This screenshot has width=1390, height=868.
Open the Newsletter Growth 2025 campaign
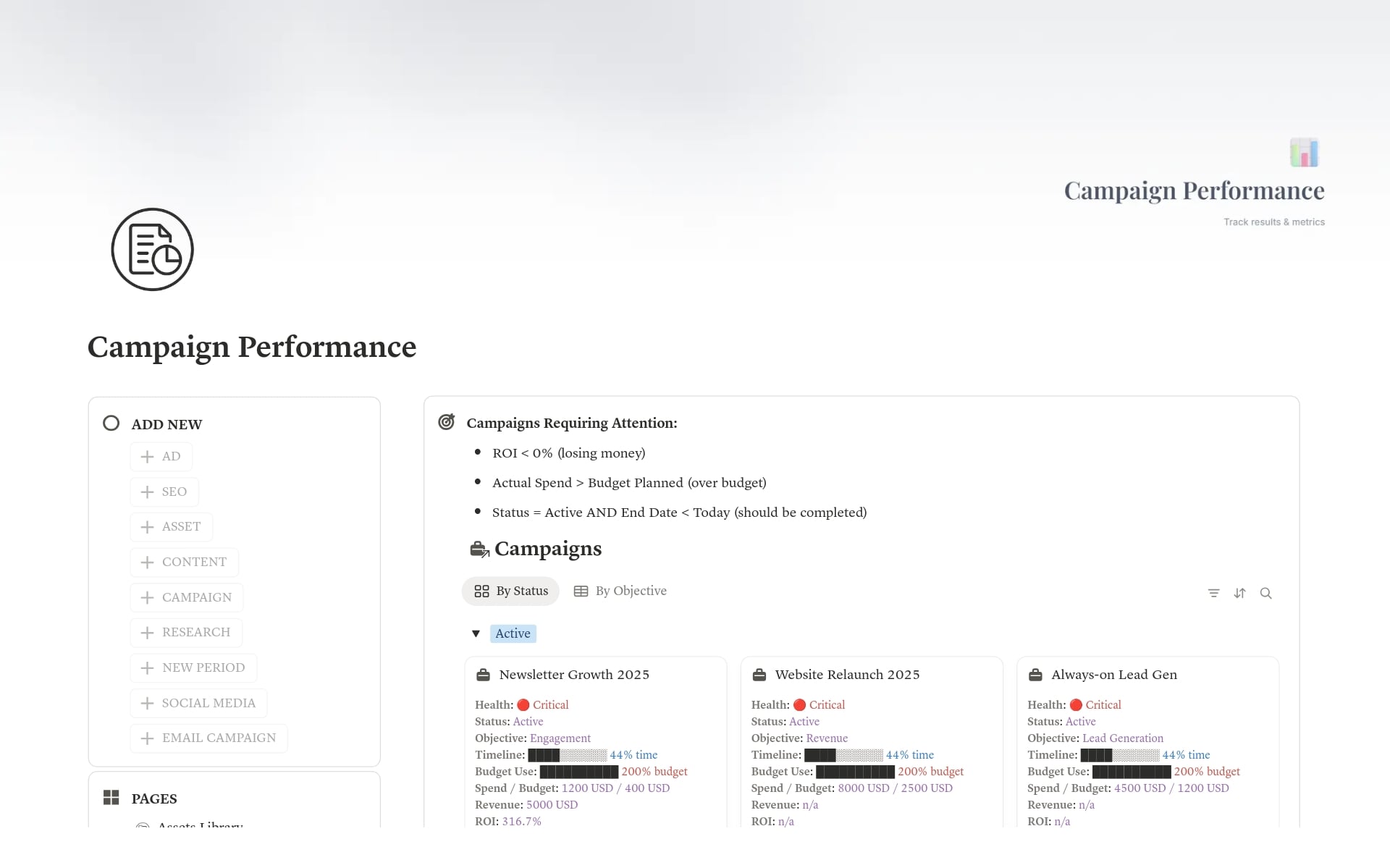click(574, 675)
